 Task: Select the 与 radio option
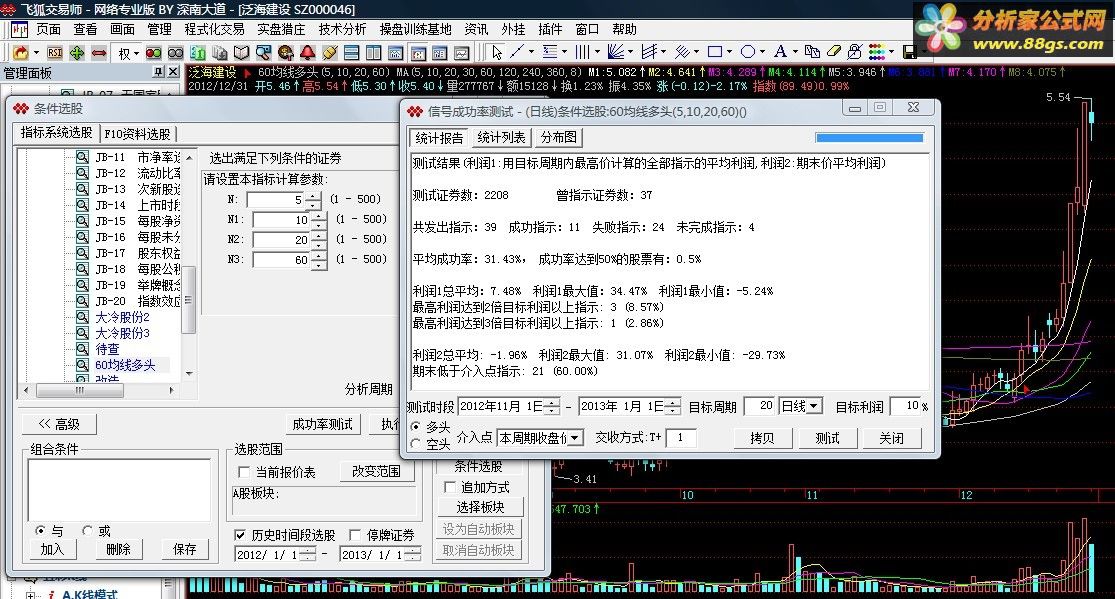41,530
